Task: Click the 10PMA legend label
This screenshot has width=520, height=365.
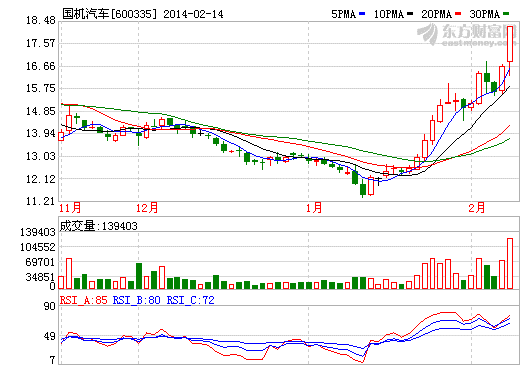Action: 389,14
